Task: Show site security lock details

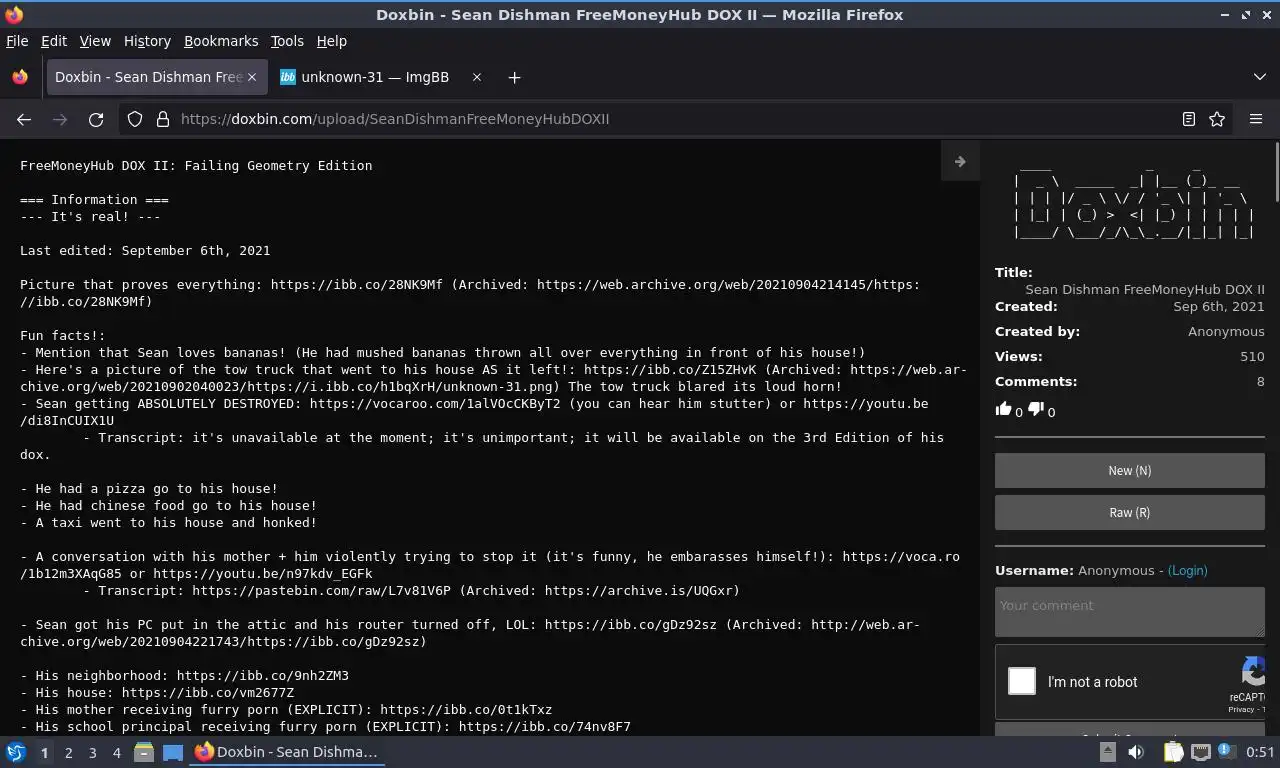Action: click(x=163, y=119)
